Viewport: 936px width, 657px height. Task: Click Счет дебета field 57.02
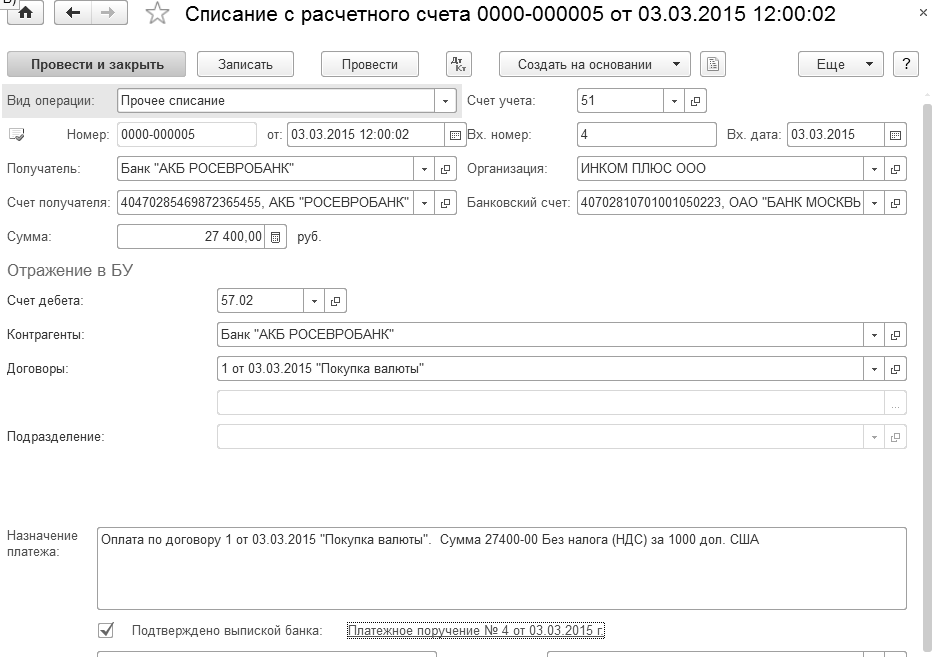260,301
